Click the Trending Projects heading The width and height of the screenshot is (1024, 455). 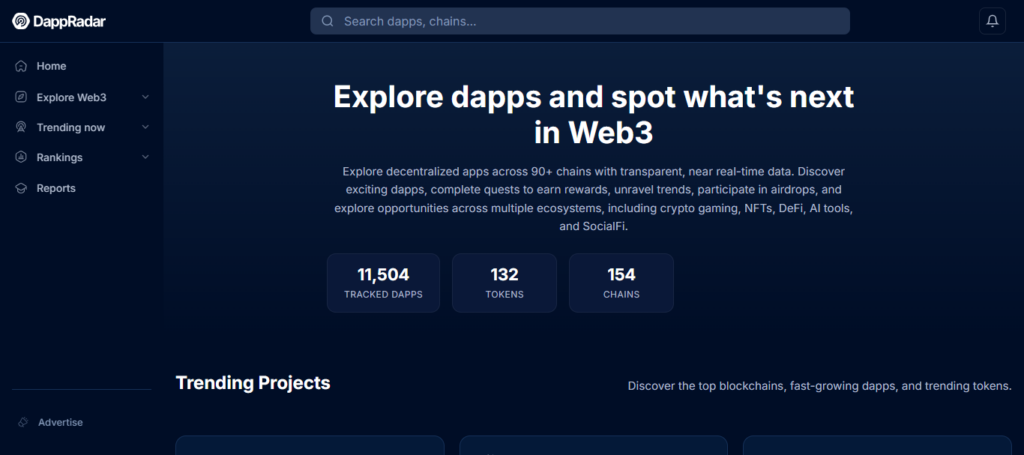(253, 383)
